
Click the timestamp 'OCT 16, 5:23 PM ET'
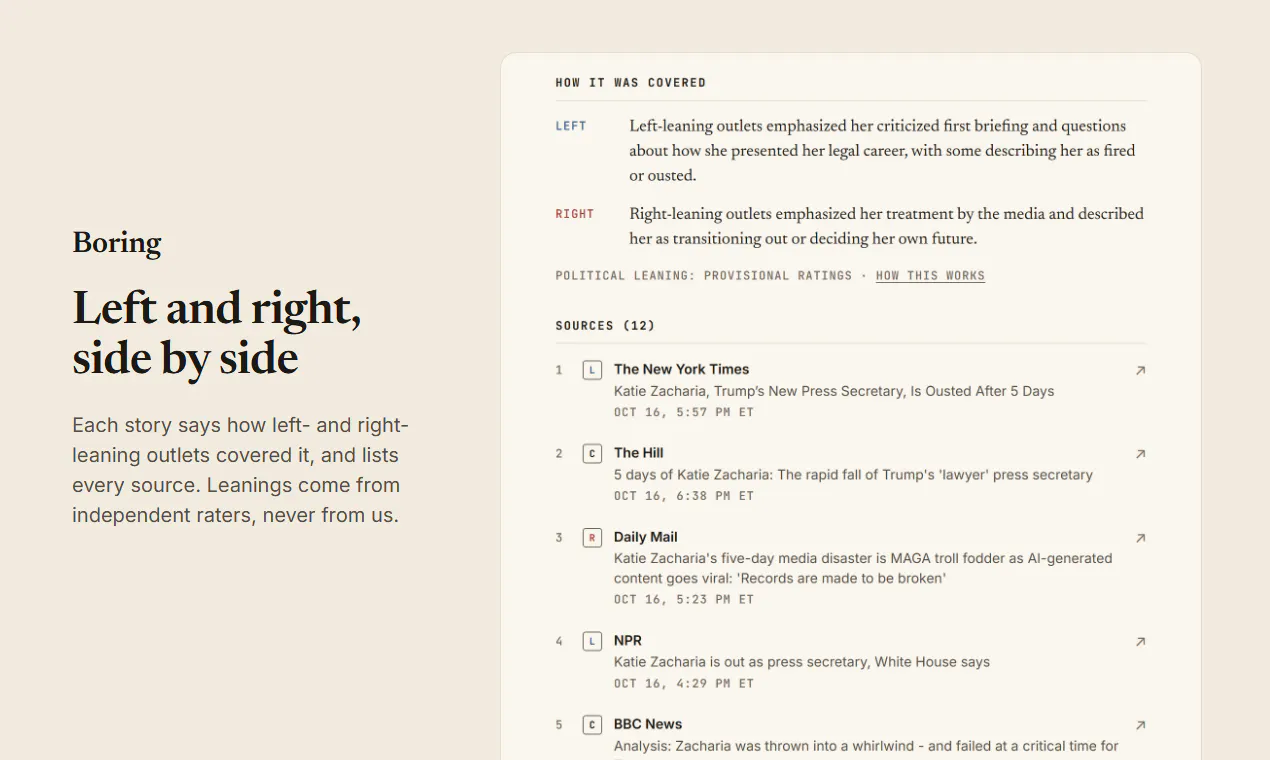[x=684, y=600]
